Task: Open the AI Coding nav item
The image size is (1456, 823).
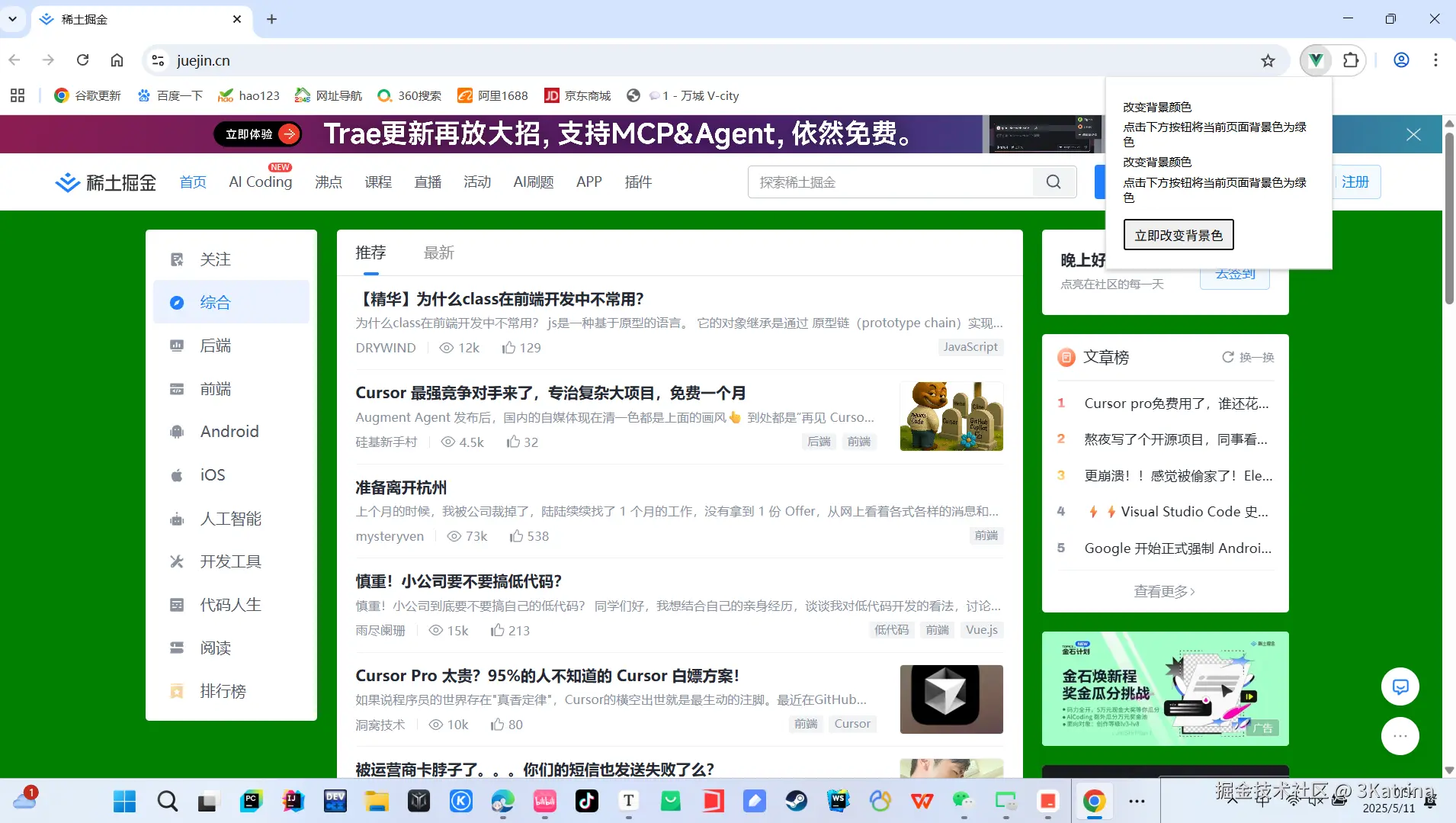Action: 261,182
